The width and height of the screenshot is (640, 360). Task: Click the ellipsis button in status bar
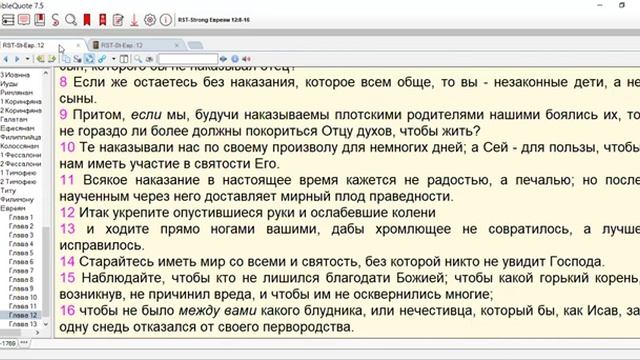click(x=24, y=343)
